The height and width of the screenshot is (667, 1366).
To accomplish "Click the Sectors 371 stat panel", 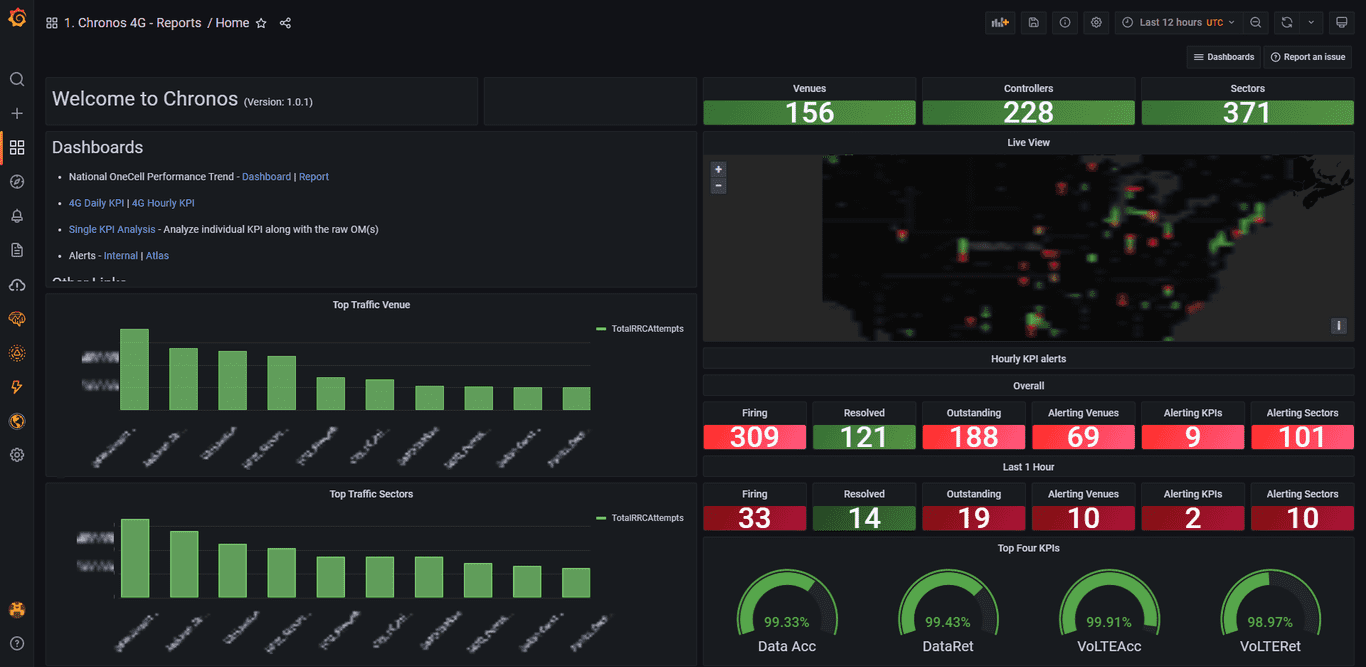I will [x=1247, y=103].
